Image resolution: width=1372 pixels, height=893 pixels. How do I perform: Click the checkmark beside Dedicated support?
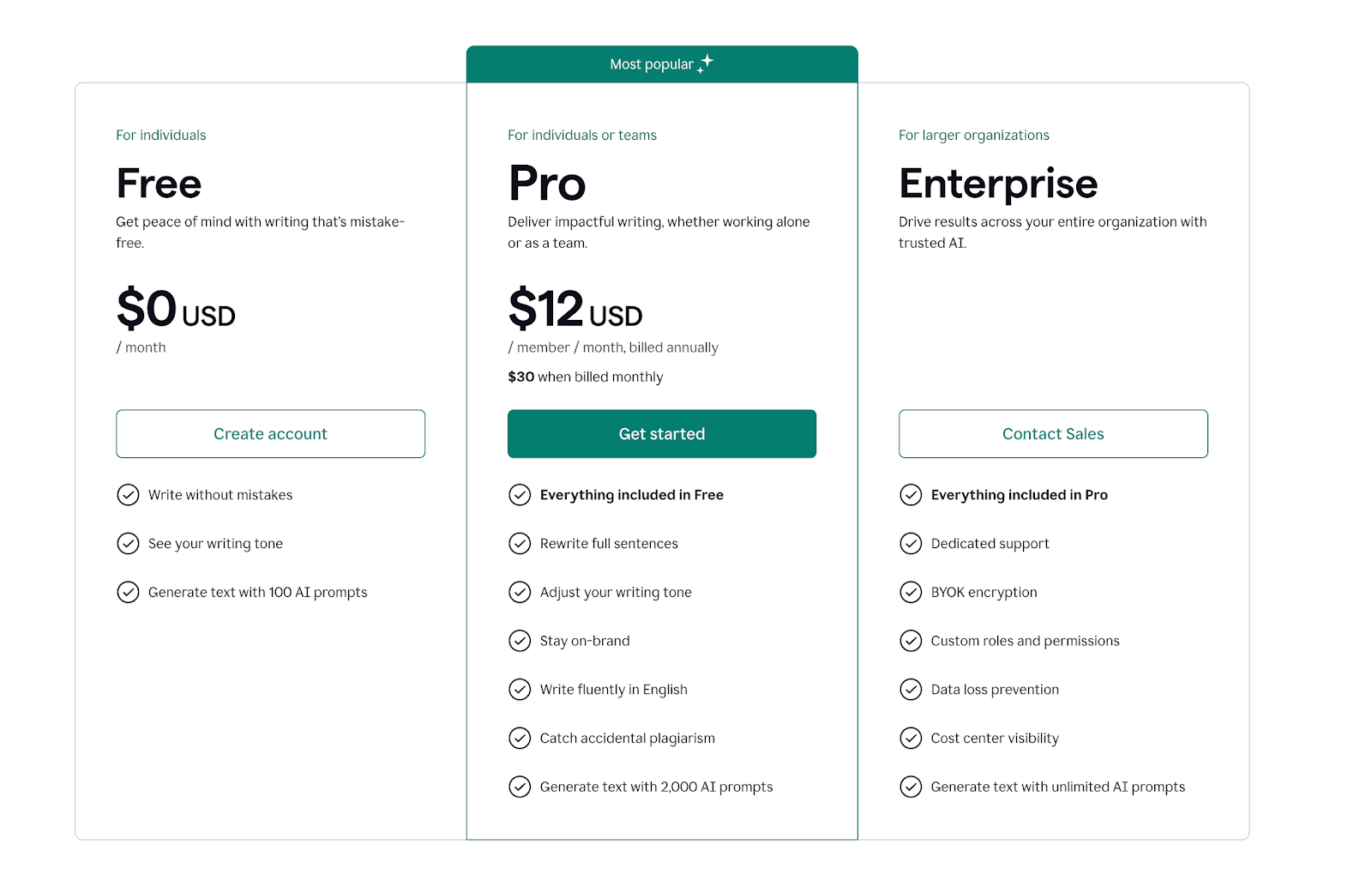912,543
